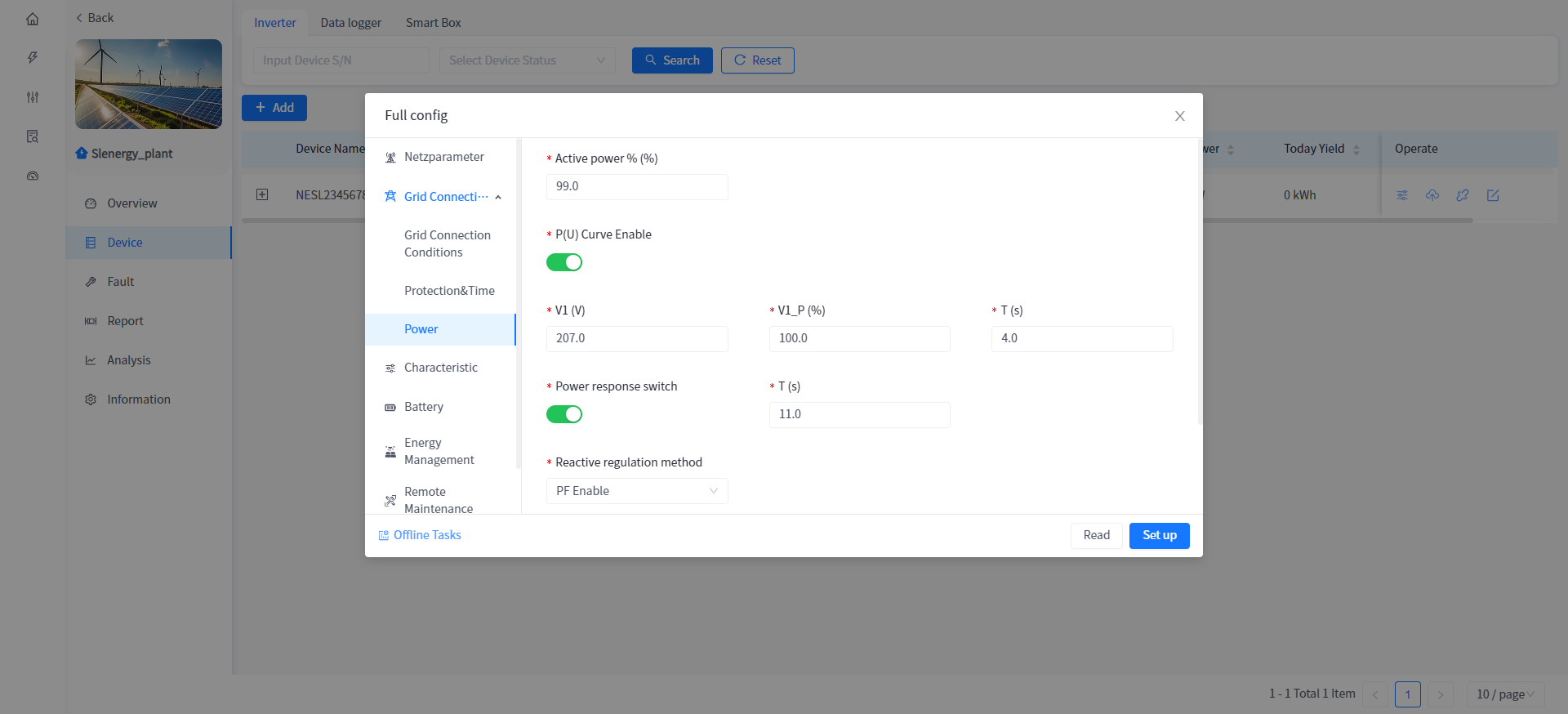Disable the P(U) Curve Enable switch
This screenshot has height=714, width=1568.
pos(564,262)
